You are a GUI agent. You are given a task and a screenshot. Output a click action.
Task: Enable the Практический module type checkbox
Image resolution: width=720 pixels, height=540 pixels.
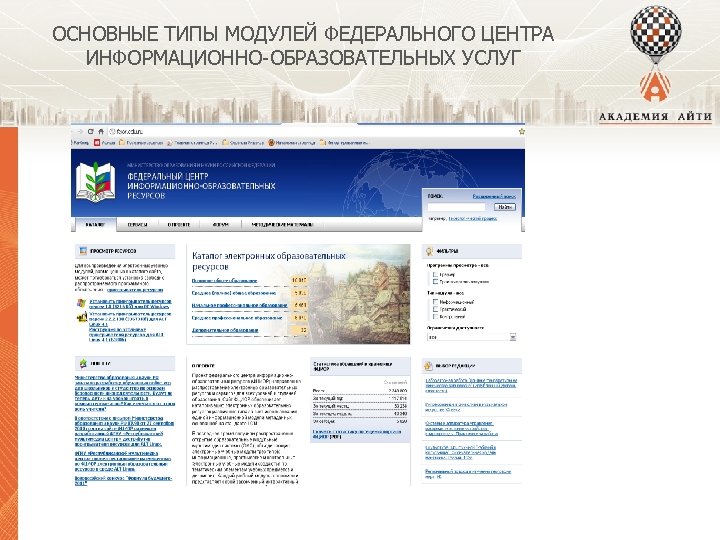(x=435, y=309)
